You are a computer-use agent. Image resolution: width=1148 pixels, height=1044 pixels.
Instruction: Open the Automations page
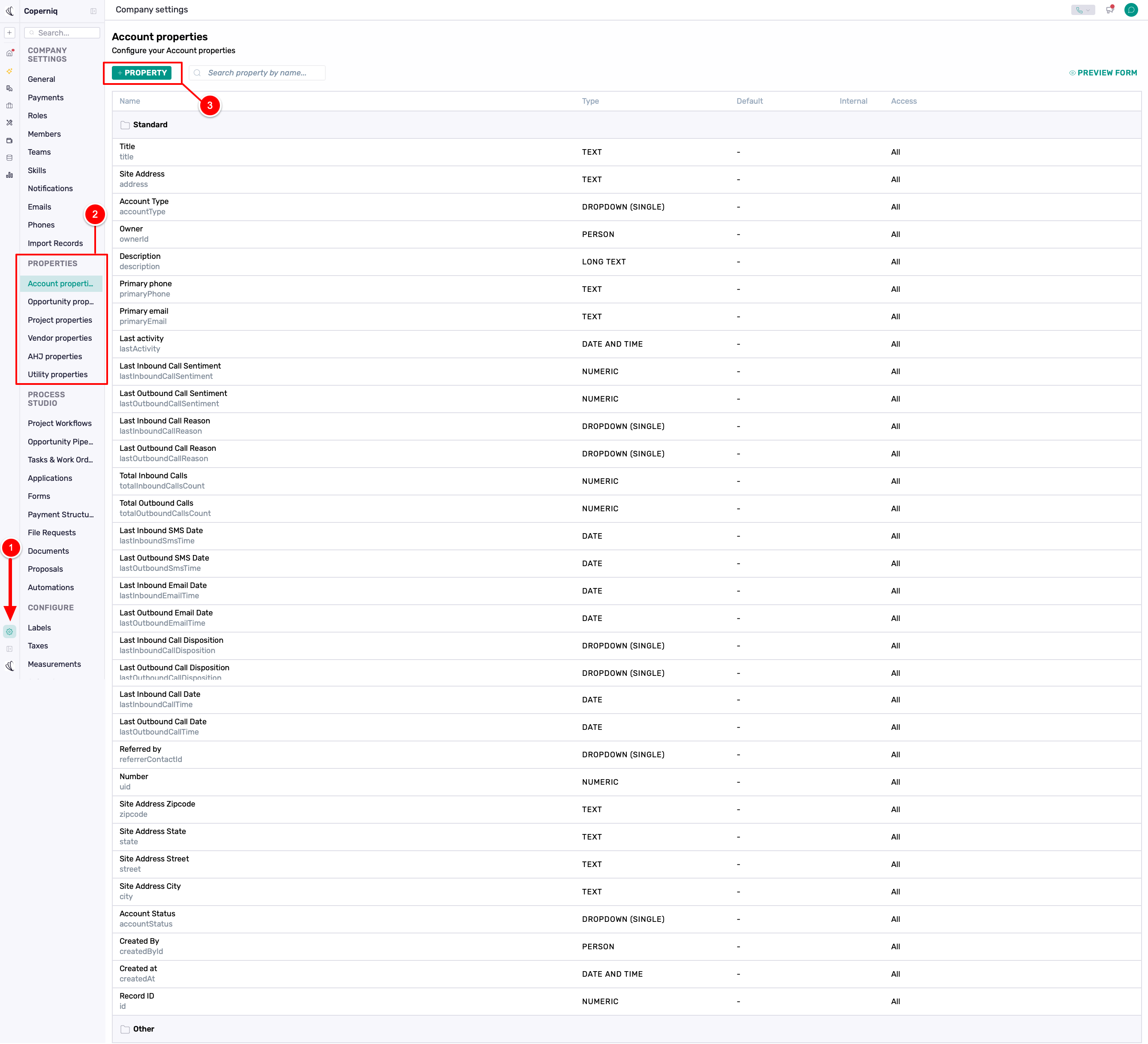[x=51, y=588]
